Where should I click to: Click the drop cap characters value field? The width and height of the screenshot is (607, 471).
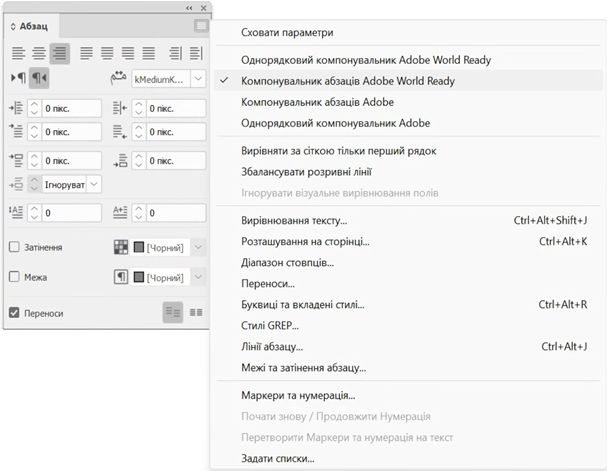point(176,213)
